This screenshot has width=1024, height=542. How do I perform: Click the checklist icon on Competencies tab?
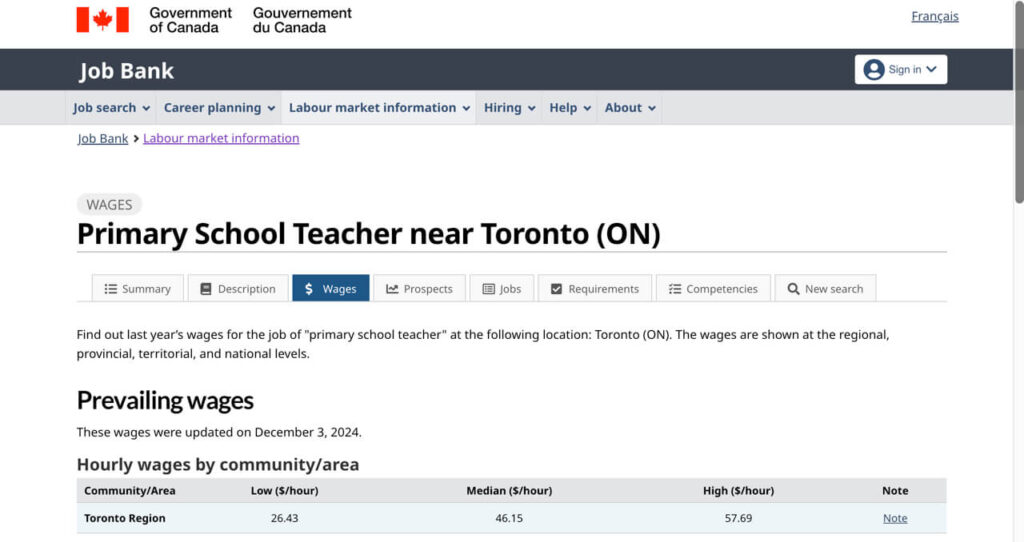tap(675, 289)
